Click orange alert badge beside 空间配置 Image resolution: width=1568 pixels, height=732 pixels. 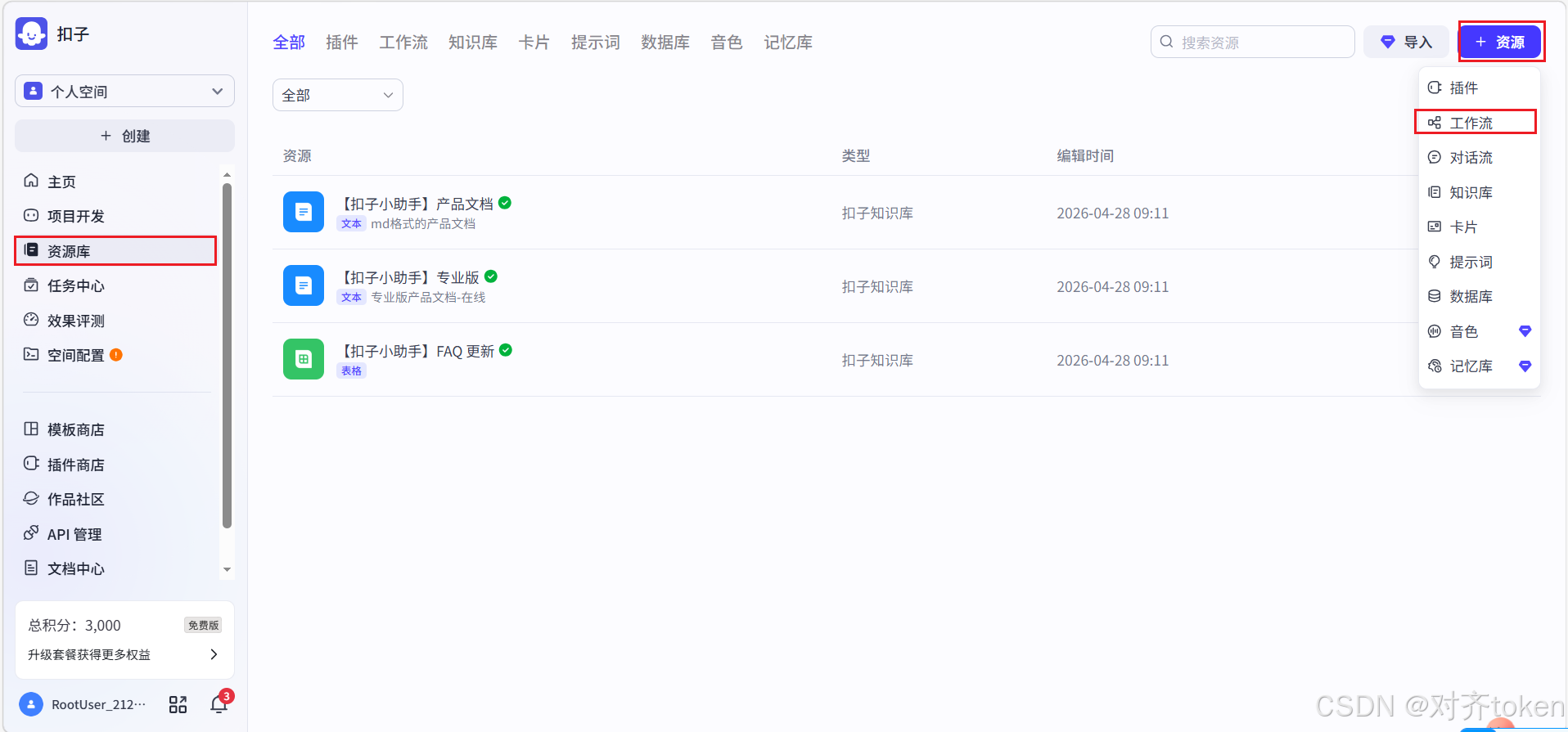116,354
